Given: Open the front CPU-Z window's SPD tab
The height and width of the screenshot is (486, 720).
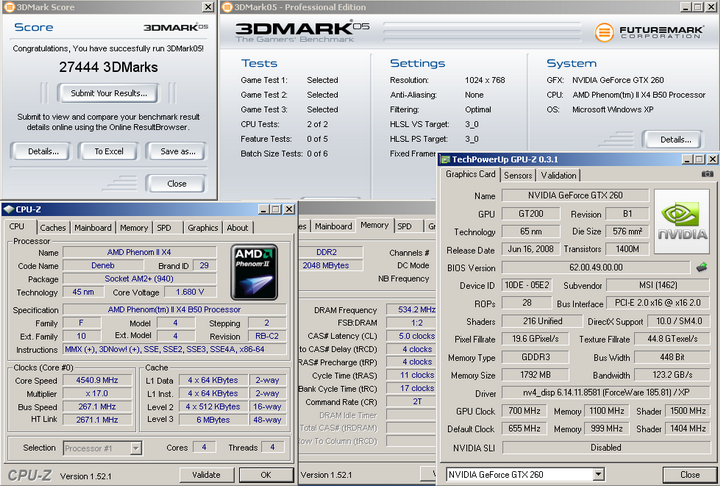Looking at the screenshot, I should click(164, 227).
